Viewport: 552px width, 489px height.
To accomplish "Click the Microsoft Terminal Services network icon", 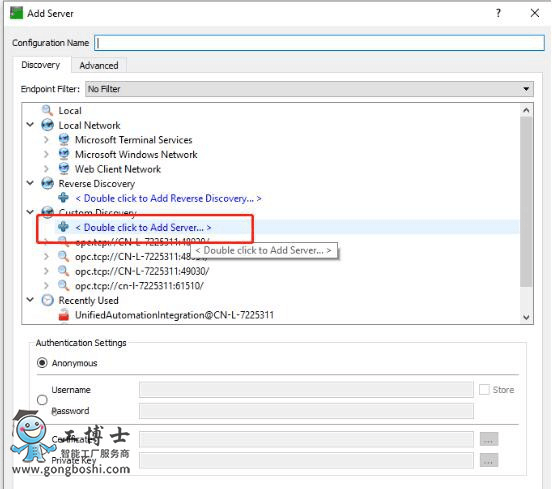I will (x=64, y=139).
